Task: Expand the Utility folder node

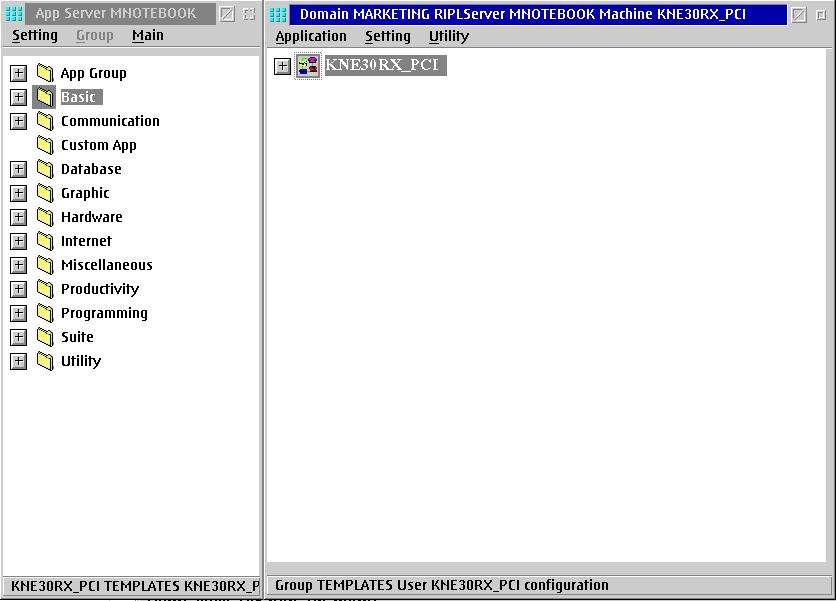Action: point(18,361)
